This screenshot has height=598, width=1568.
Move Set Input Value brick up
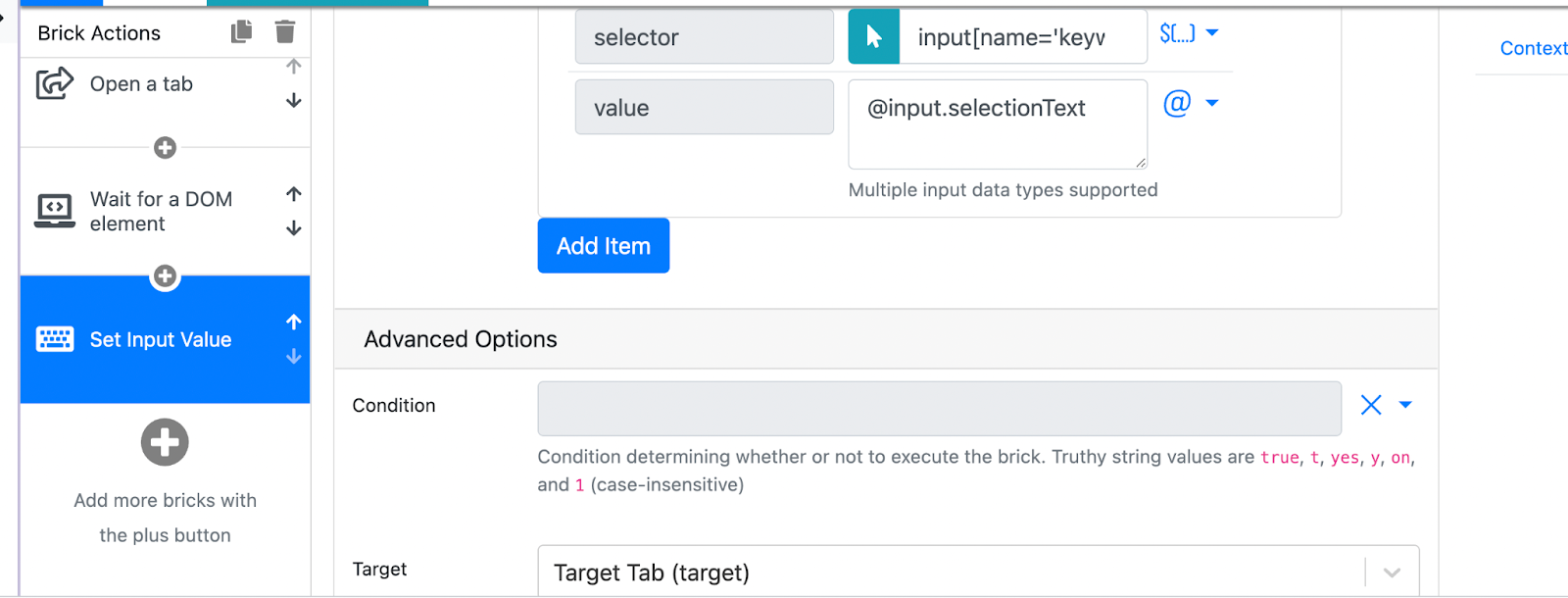[x=293, y=322]
